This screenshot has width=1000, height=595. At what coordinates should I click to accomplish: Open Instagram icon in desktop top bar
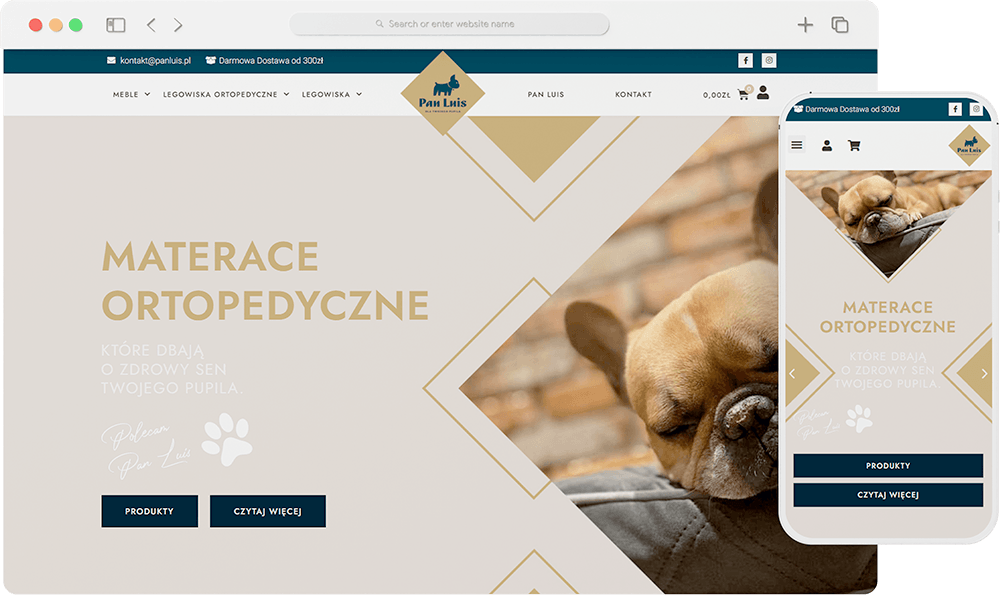769,61
